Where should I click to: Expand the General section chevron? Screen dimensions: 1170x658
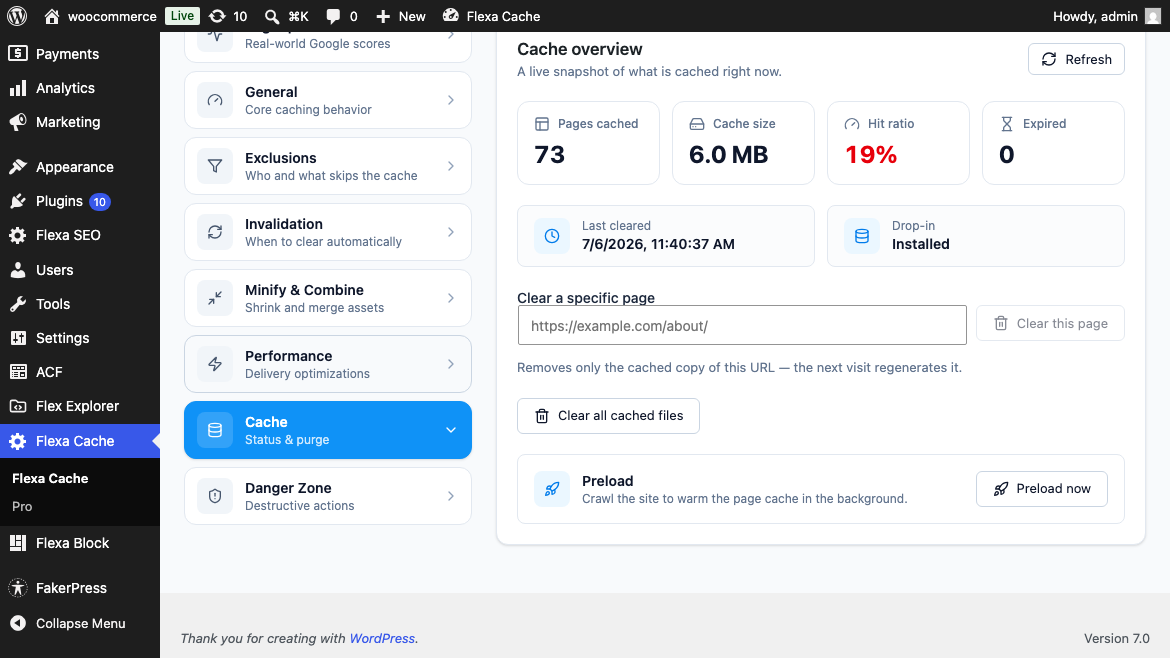click(x=451, y=100)
